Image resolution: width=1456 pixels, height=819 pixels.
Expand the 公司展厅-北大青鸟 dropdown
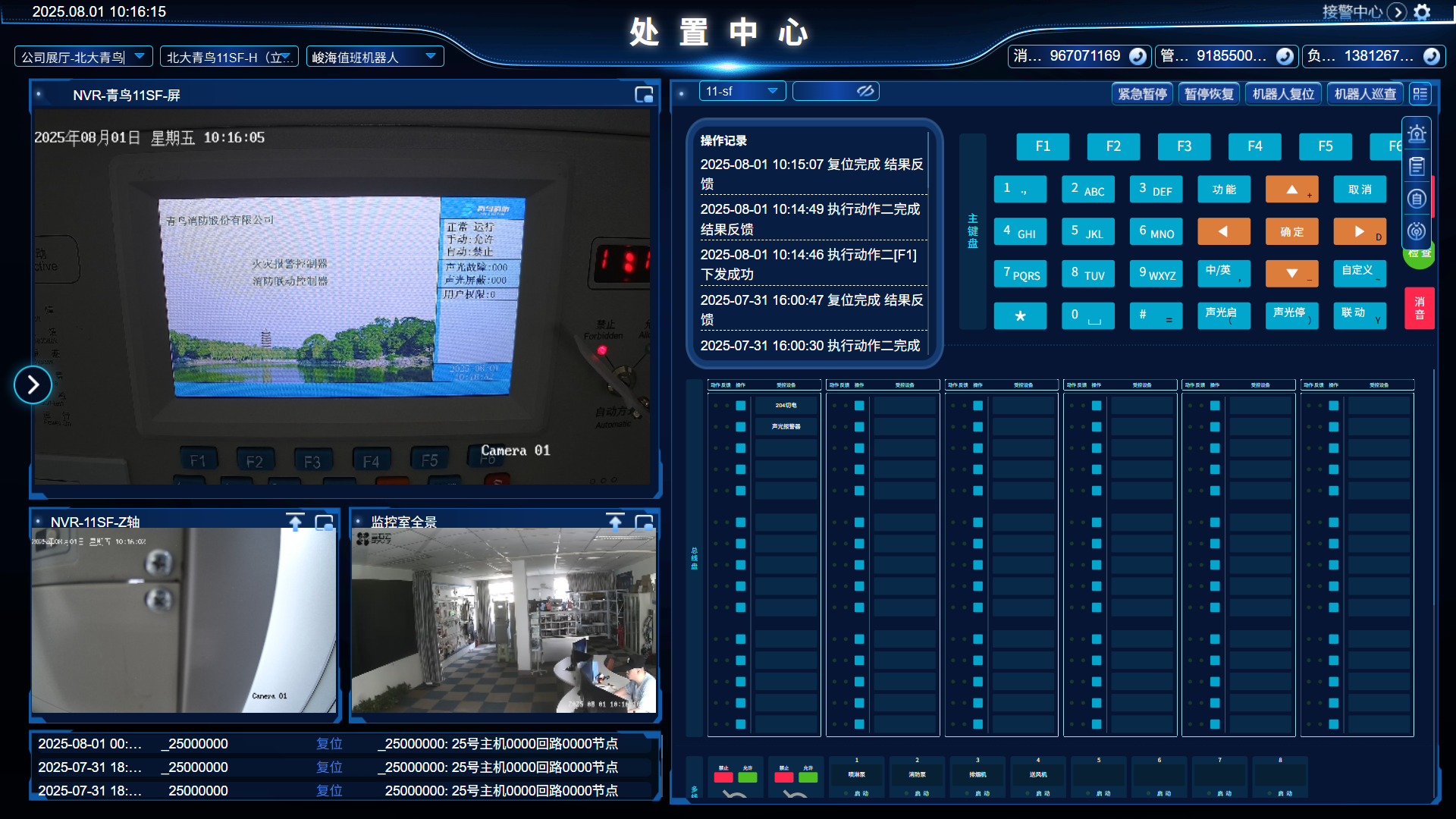click(x=140, y=57)
